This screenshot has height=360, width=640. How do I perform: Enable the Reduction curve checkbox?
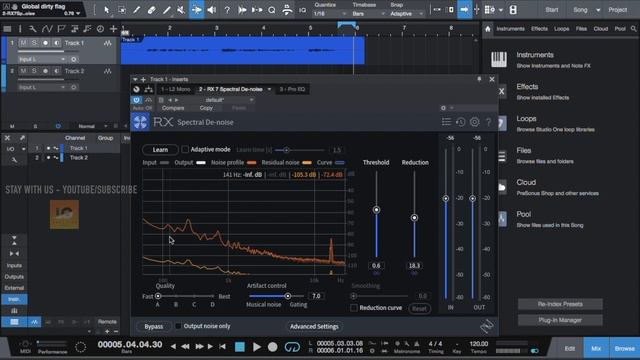(354, 308)
